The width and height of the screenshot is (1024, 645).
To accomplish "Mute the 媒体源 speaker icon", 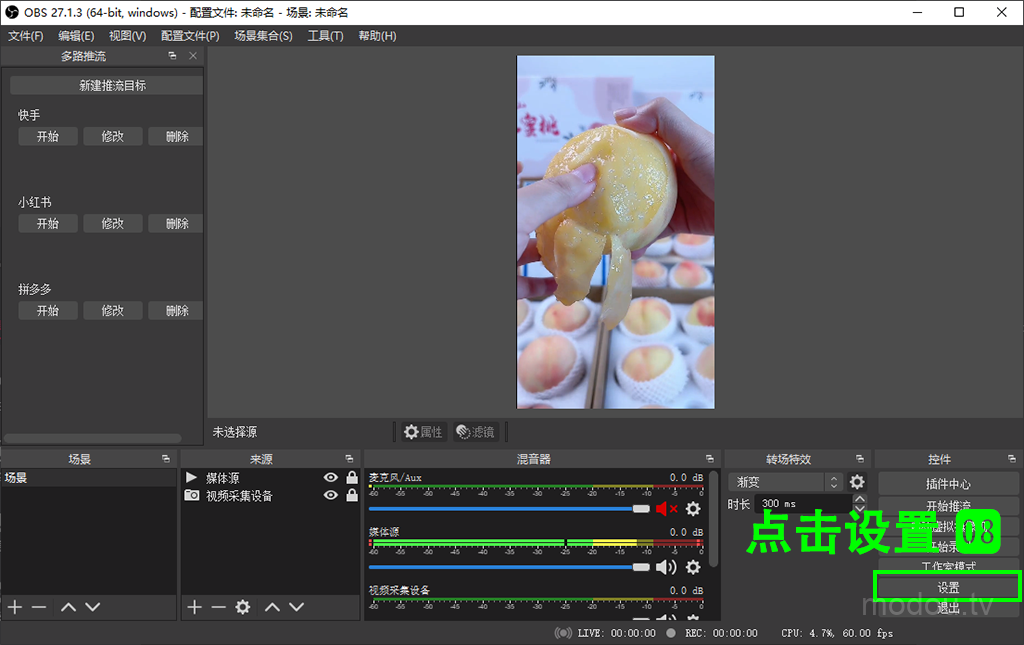I will click(x=666, y=567).
